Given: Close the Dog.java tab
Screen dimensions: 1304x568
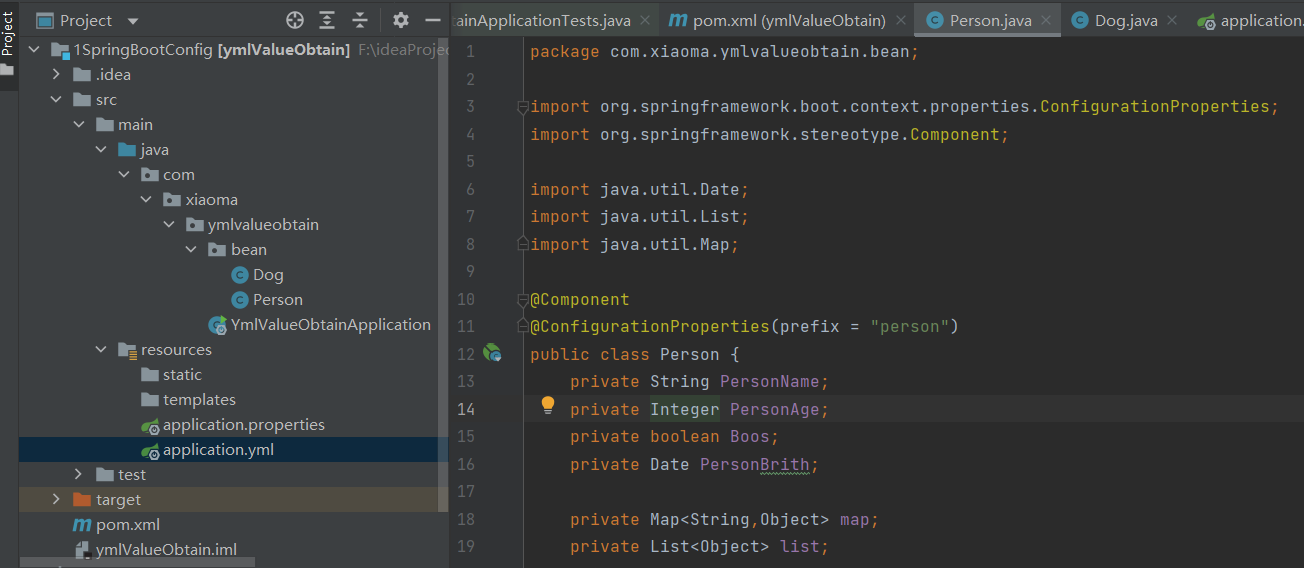Looking at the screenshot, I should tap(1171, 21).
